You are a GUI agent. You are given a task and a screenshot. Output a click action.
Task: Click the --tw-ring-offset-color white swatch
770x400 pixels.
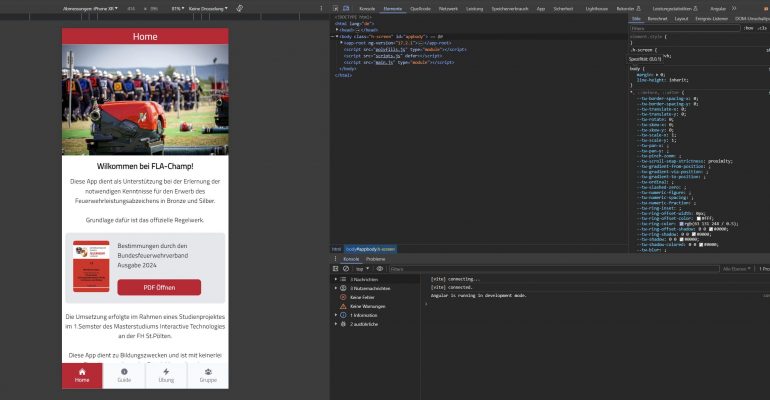pyautogui.click(x=699, y=218)
